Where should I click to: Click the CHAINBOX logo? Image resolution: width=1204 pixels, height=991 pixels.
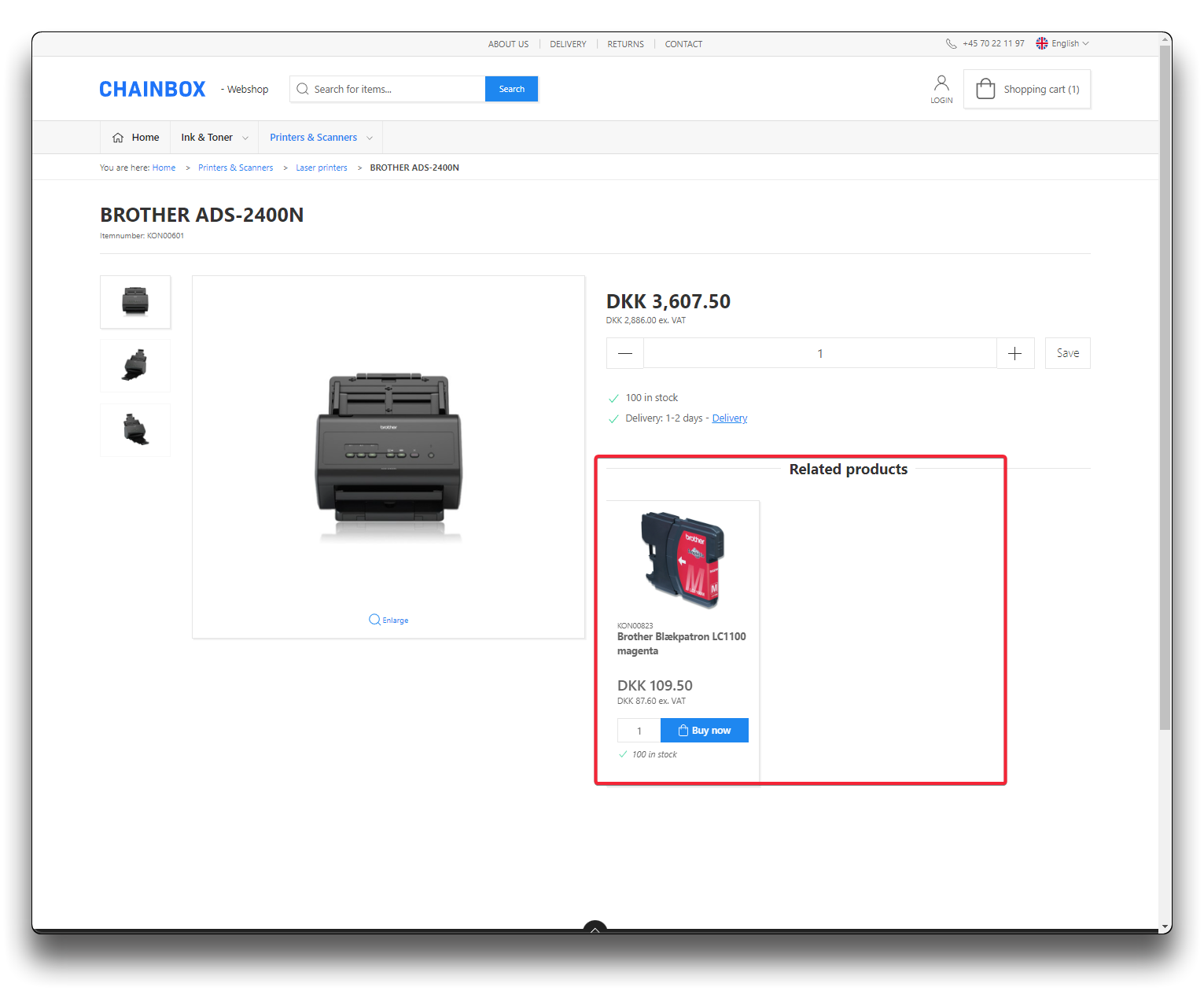coord(153,90)
